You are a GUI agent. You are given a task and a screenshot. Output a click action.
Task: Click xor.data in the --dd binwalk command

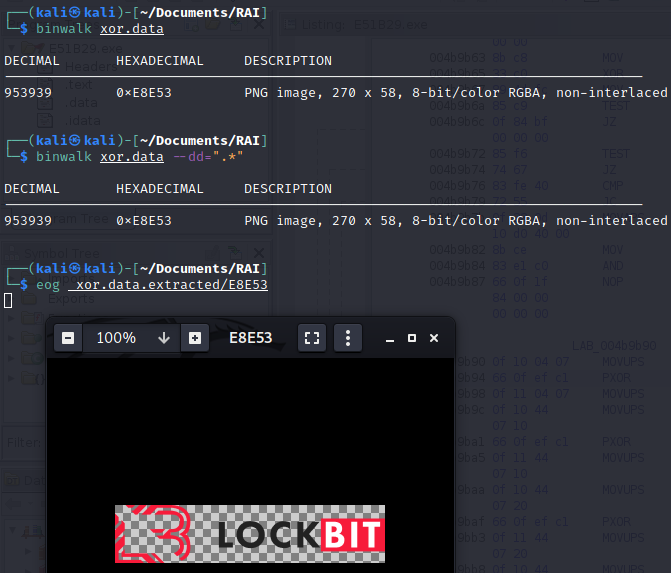[x=132, y=157]
